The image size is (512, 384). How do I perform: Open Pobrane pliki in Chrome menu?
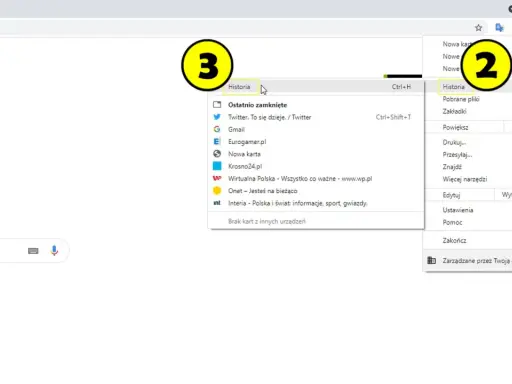click(x=461, y=99)
